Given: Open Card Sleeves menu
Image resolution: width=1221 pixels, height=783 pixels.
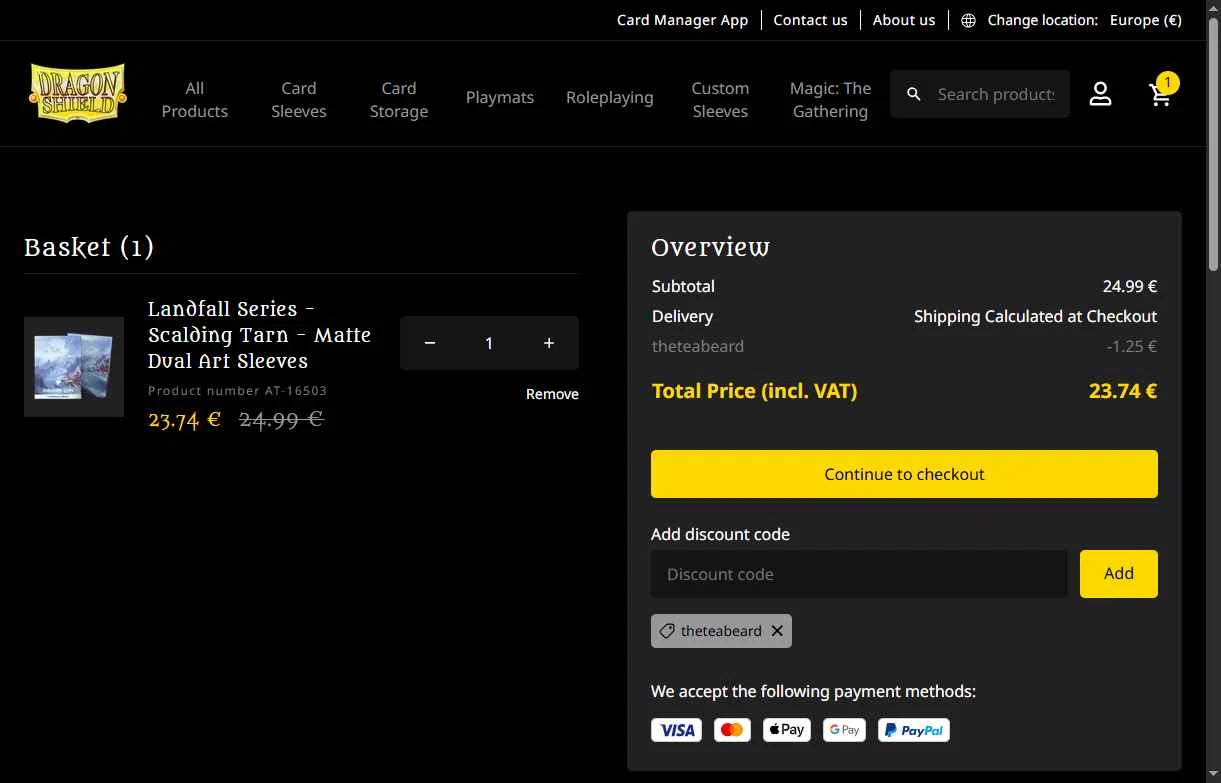Looking at the screenshot, I should click(x=299, y=99).
